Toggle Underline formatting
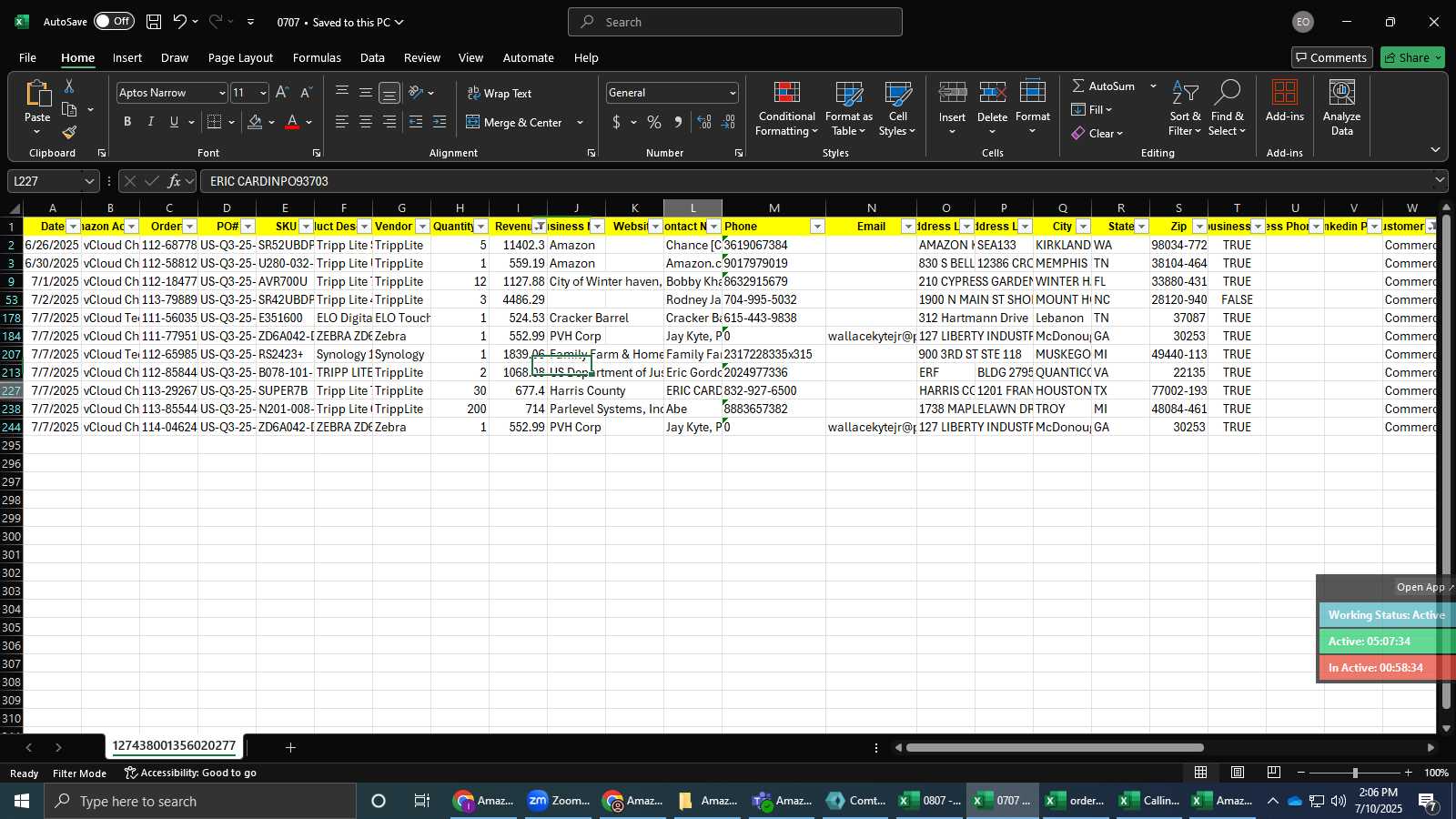 (x=174, y=122)
